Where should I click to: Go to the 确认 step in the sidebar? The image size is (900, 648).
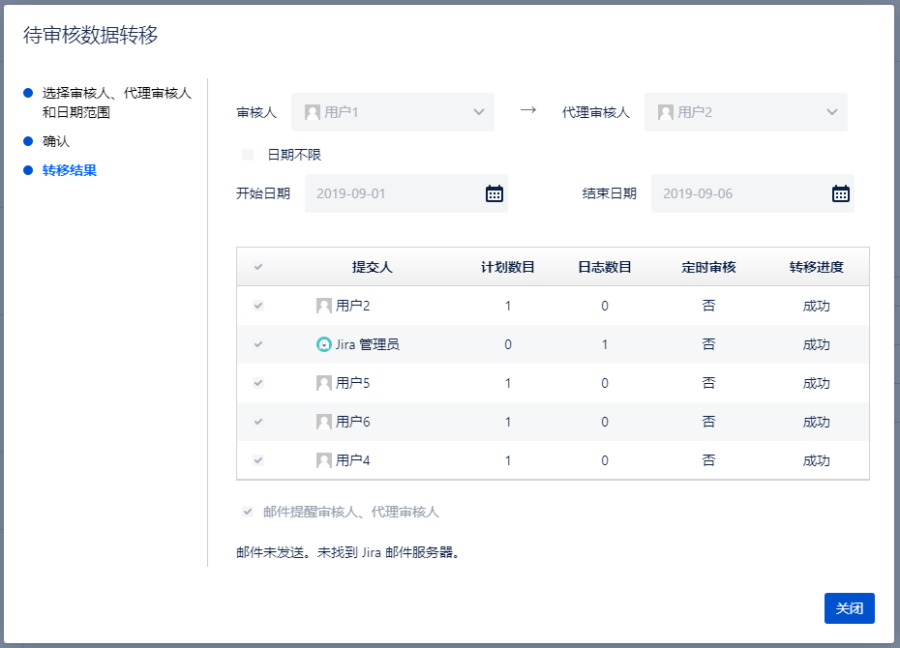(x=56, y=141)
